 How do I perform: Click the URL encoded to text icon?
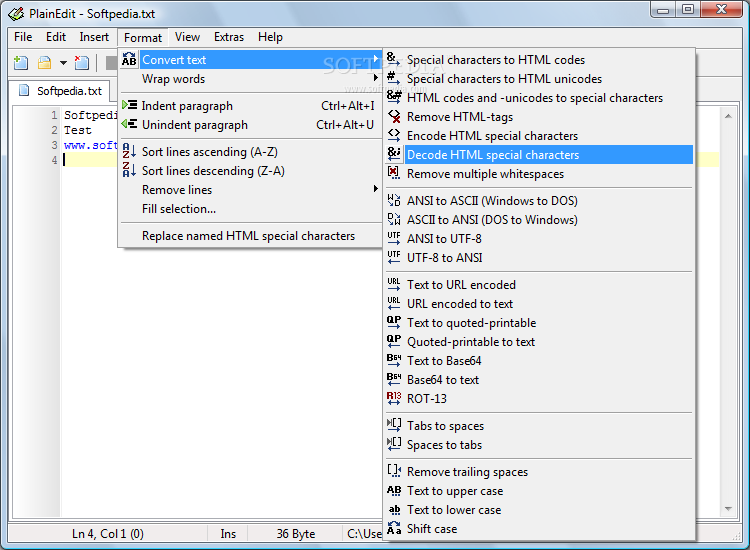pyautogui.click(x=394, y=304)
